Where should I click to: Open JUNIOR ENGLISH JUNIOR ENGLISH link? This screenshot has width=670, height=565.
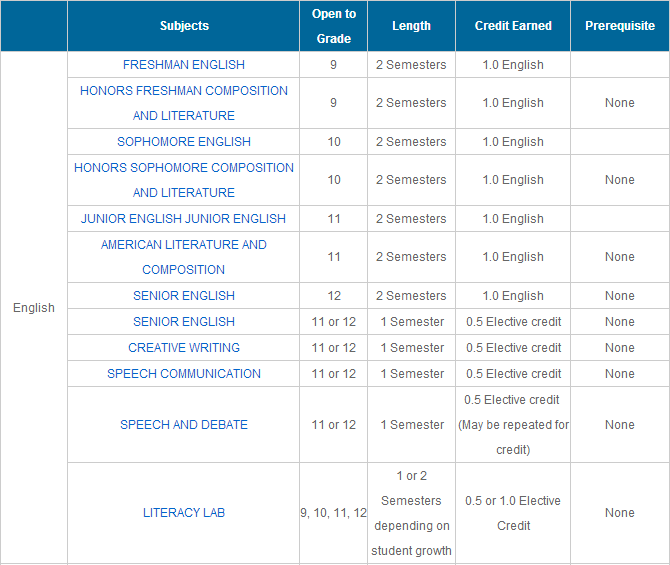click(x=183, y=219)
